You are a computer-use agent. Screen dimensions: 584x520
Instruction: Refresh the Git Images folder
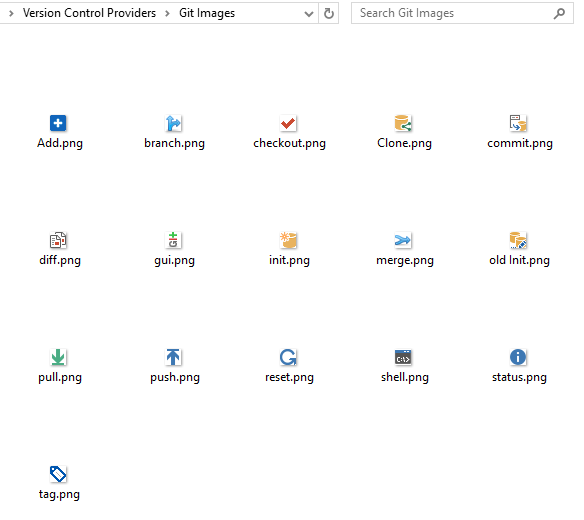pos(328,13)
